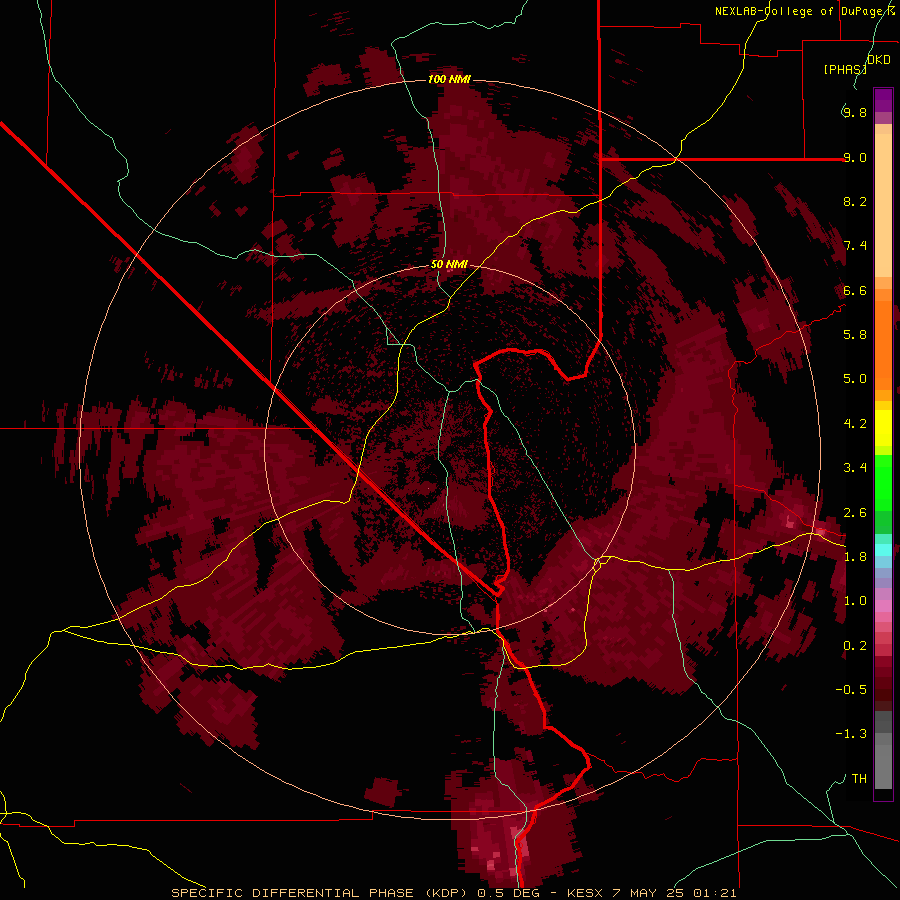Click the 1.0 scale value
Viewport: 900px width, 900px height.
click(x=855, y=601)
